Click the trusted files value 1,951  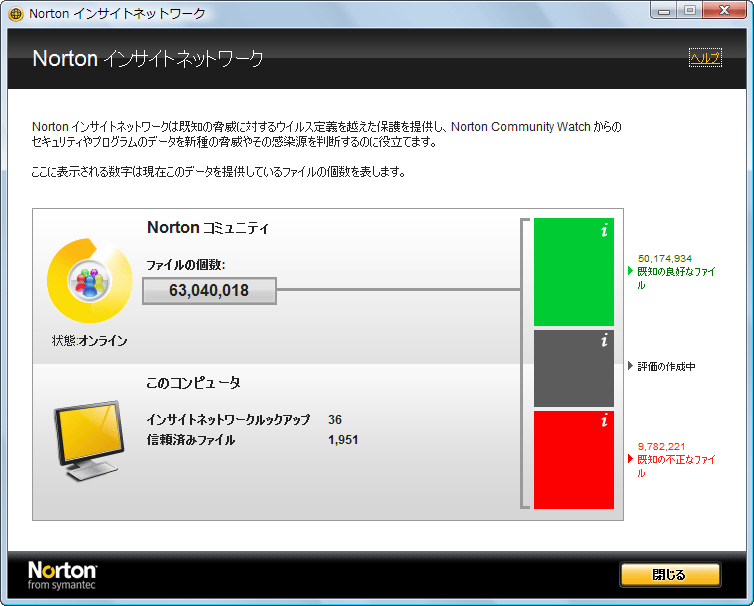coord(343,440)
